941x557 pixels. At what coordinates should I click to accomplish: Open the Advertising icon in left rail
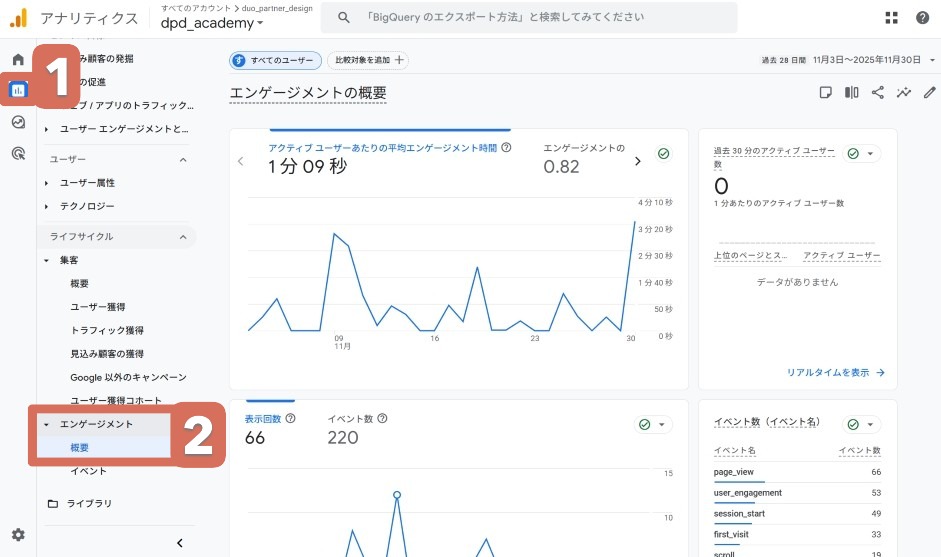coord(18,153)
